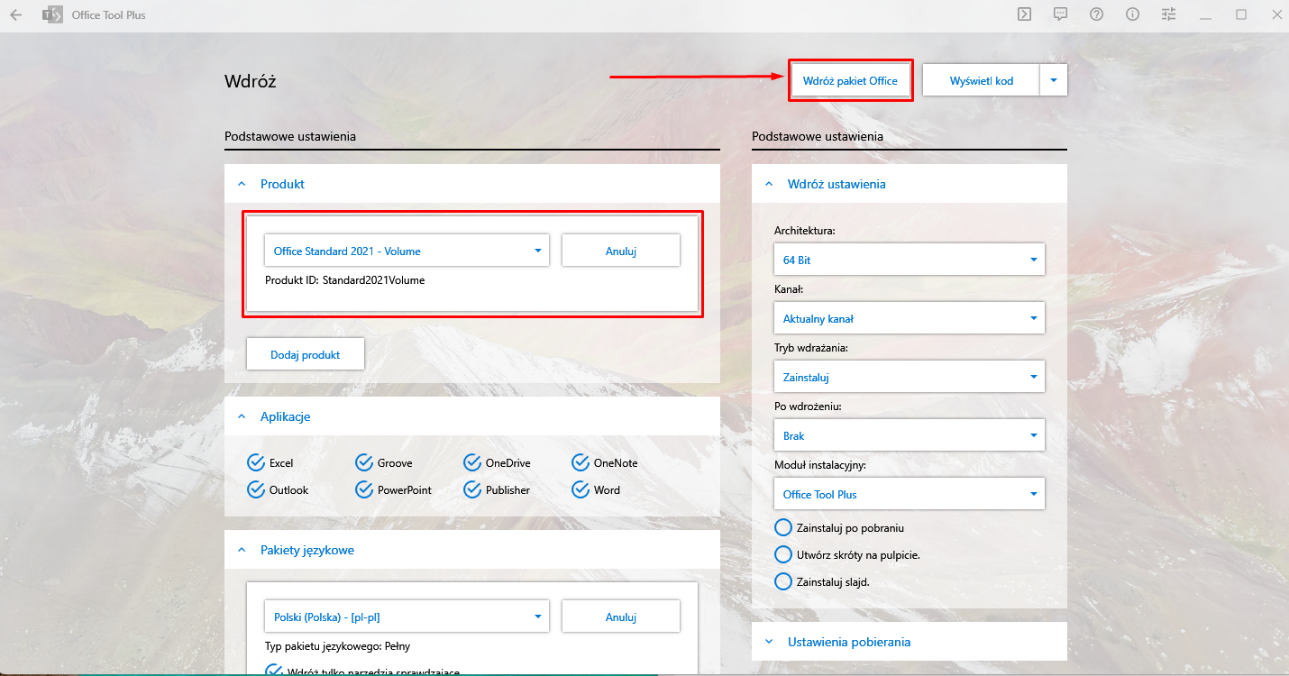The height and width of the screenshot is (676, 1289).
Task: Enable Zainstaluj po pobraniu option
Action: coord(784,527)
